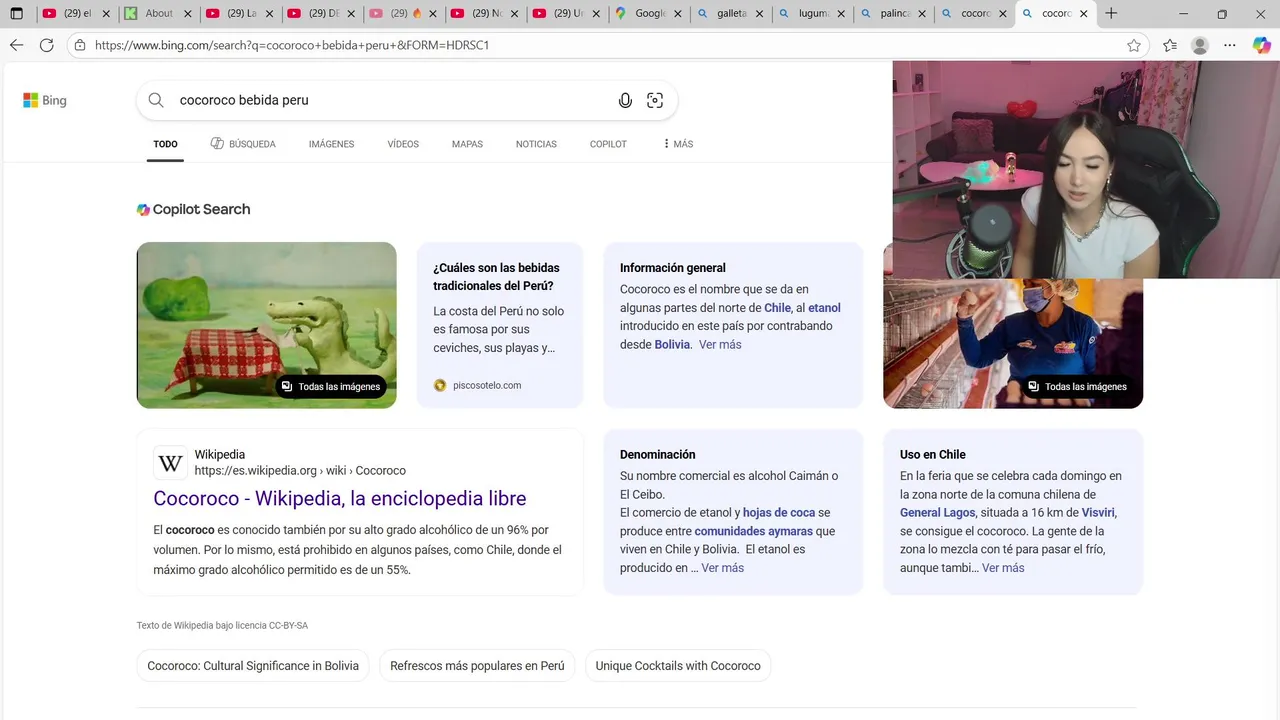Close the 'palinca' search tab
1280x720 pixels.
click(921, 14)
